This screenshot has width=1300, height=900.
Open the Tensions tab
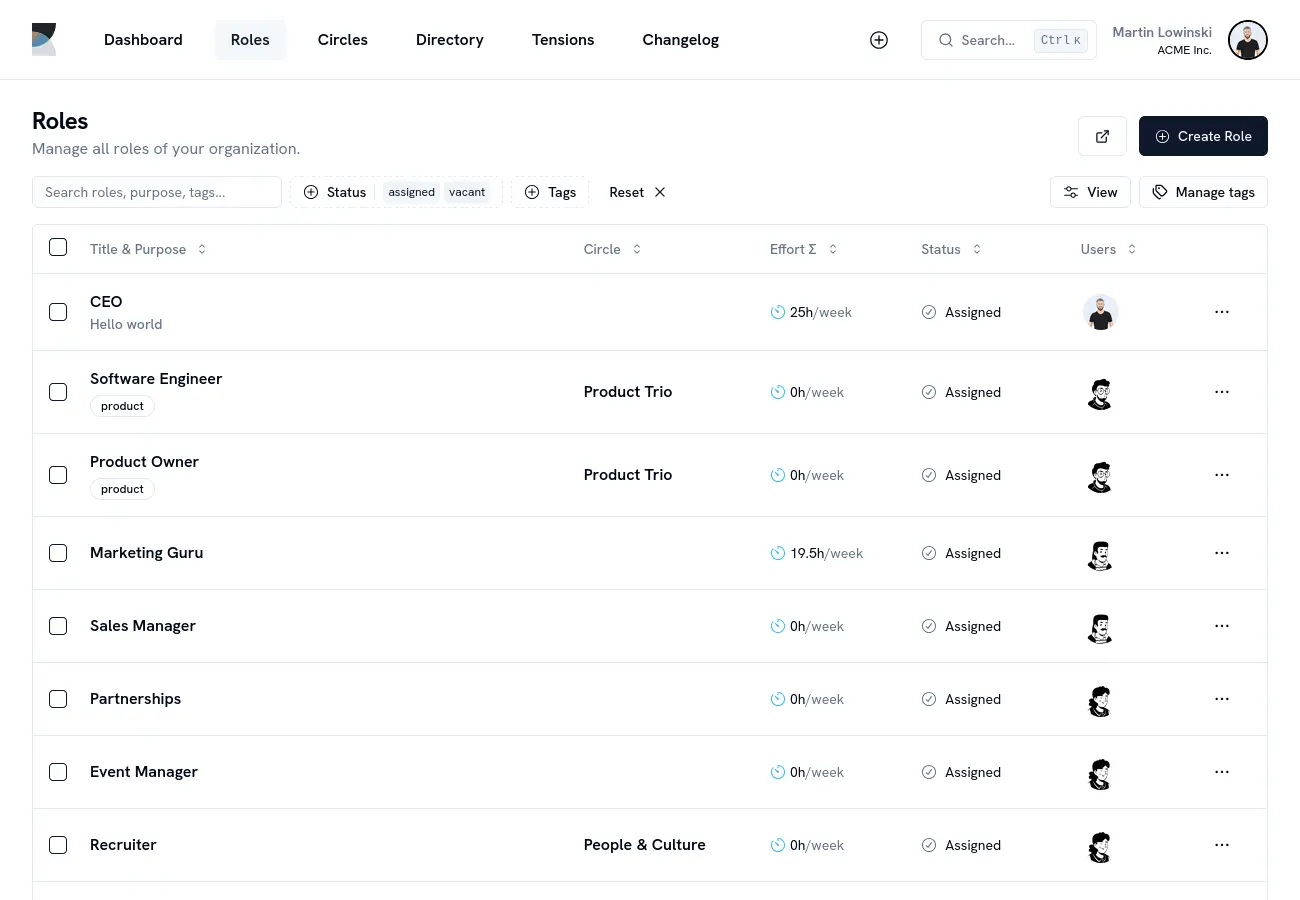[563, 40]
